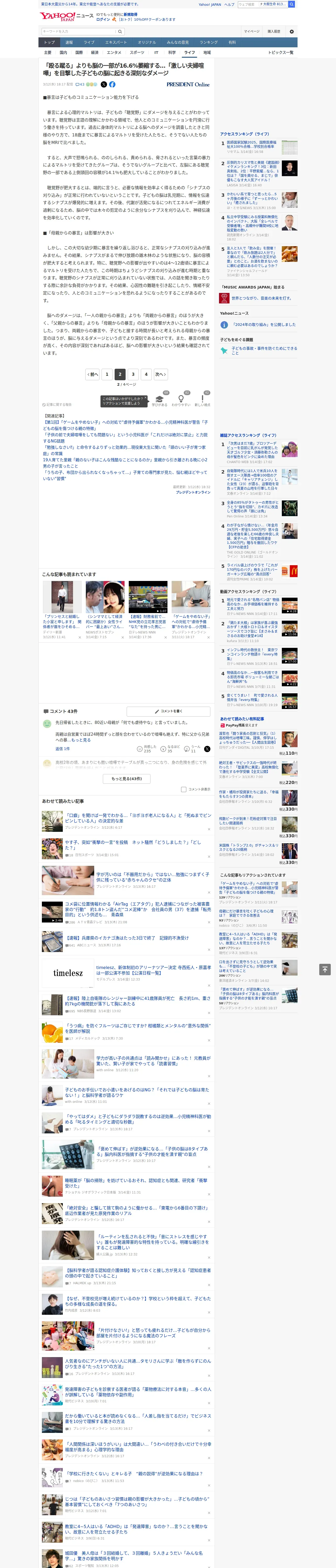
Task: Go to previous page with 前へ button
Action: pos(92,374)
